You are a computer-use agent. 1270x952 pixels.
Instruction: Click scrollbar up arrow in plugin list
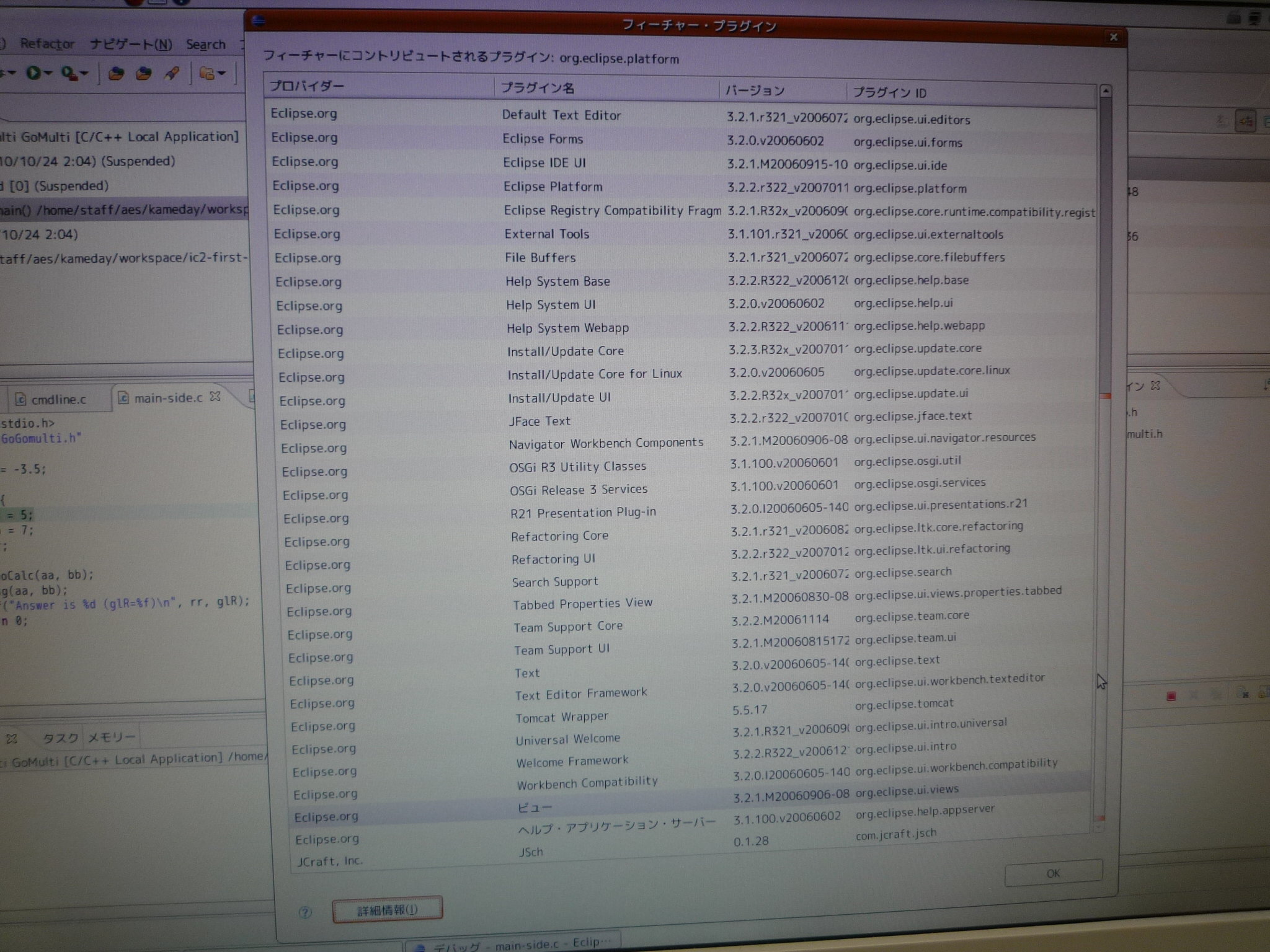pyautogui.click(x=1105, y=91)
